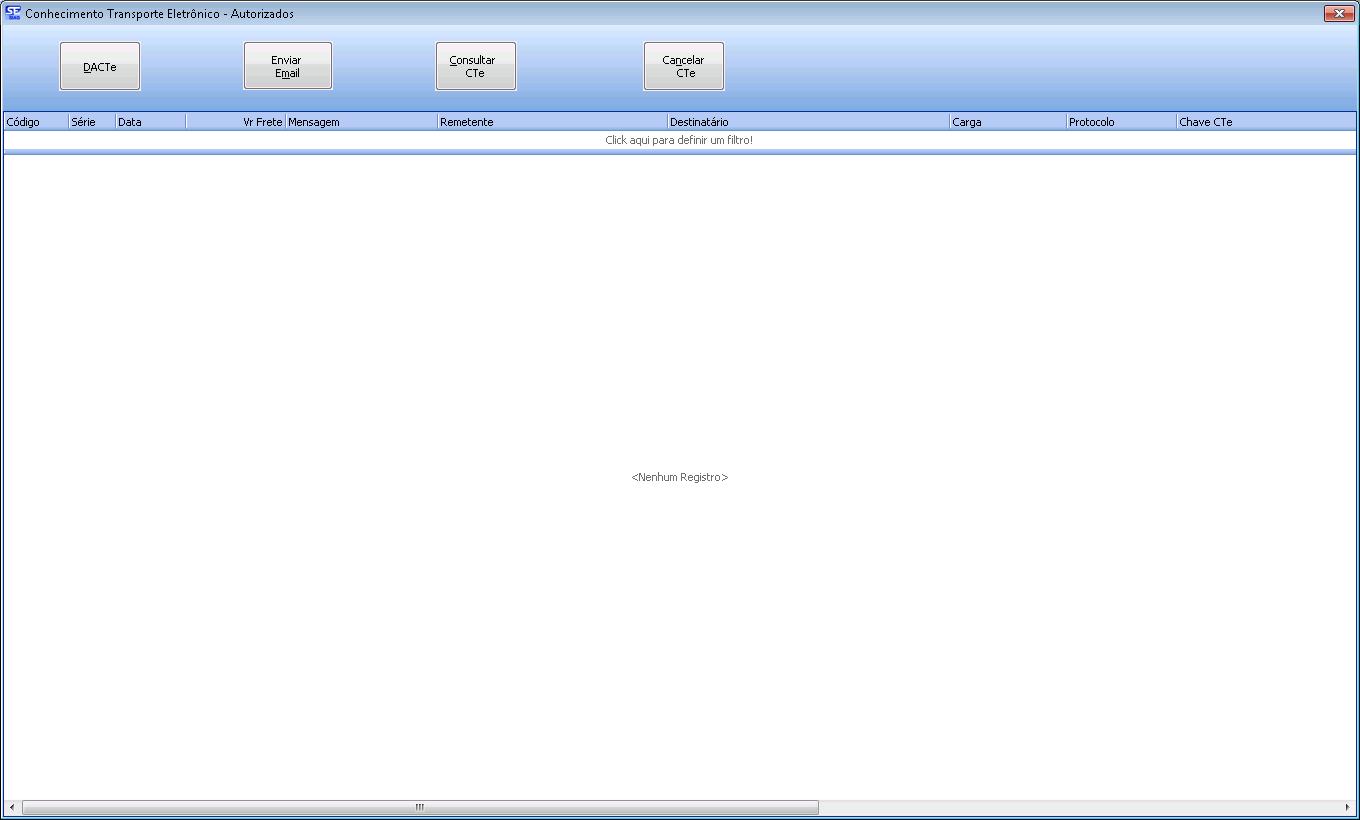Viewport: 1360px width, 820px height.
Task: Click the horizontal scrollbar thumb
Action: (420, 807)
